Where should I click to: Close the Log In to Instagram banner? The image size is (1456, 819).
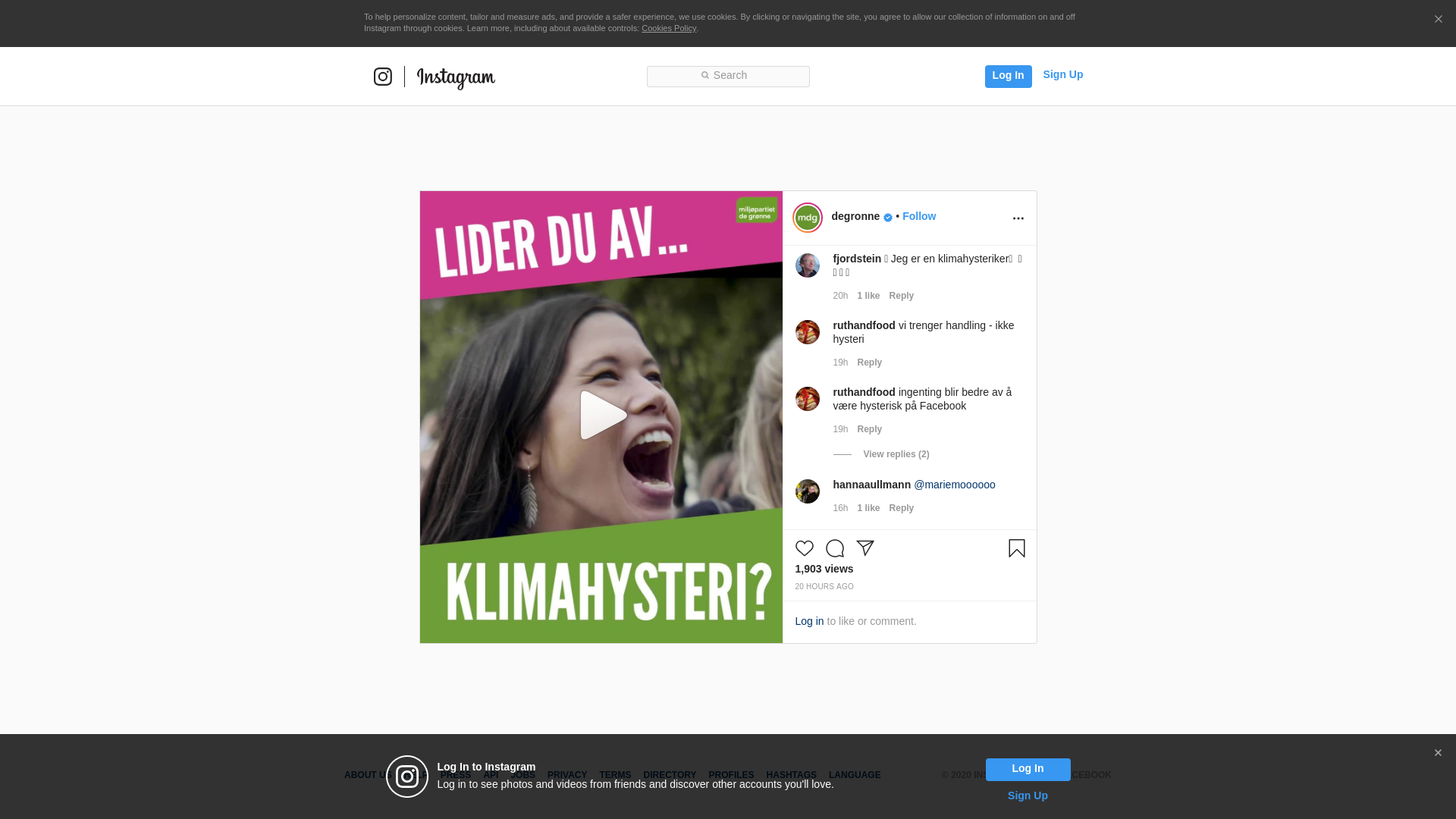(x=1438, y=753)
